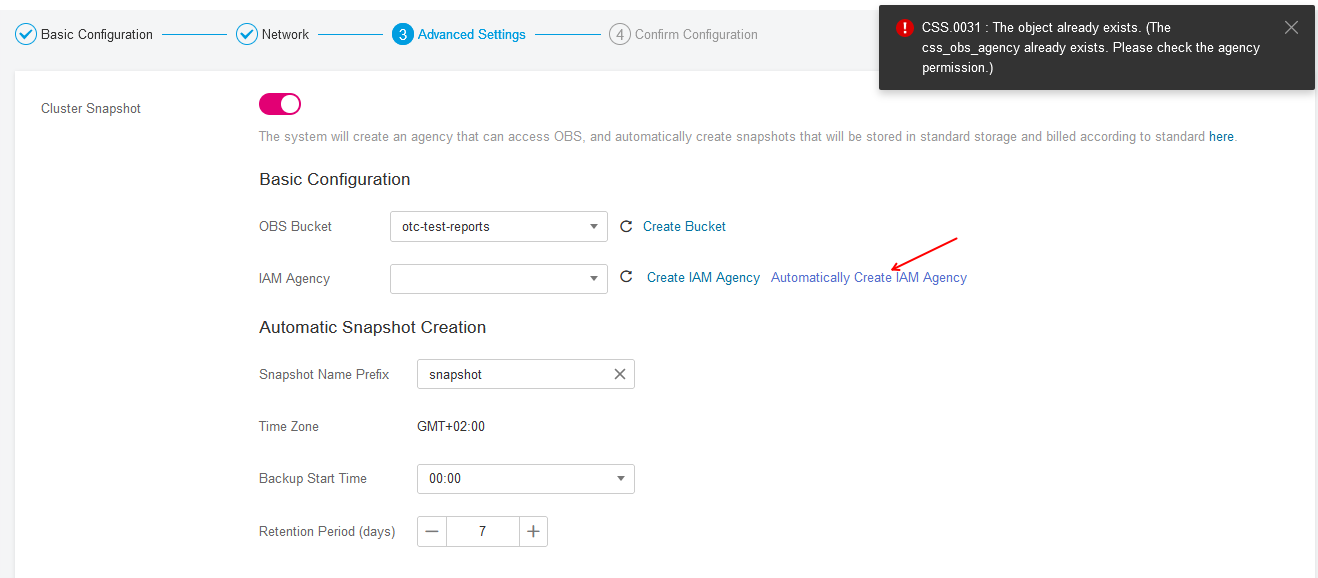Click the Automatically Create IAM Agency link
The height and width of the screenshot is (578, 1318).
pos(867,277)
